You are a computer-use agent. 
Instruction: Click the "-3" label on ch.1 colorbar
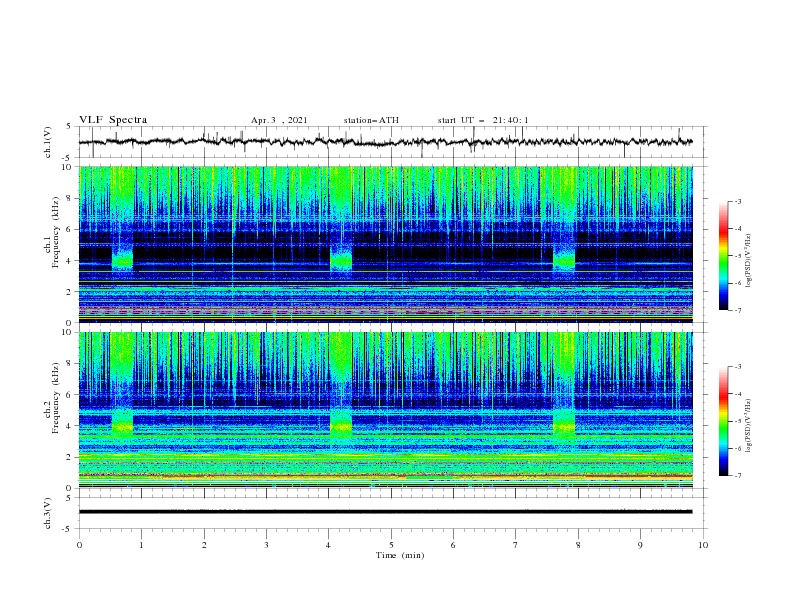(x=737, y=201)
